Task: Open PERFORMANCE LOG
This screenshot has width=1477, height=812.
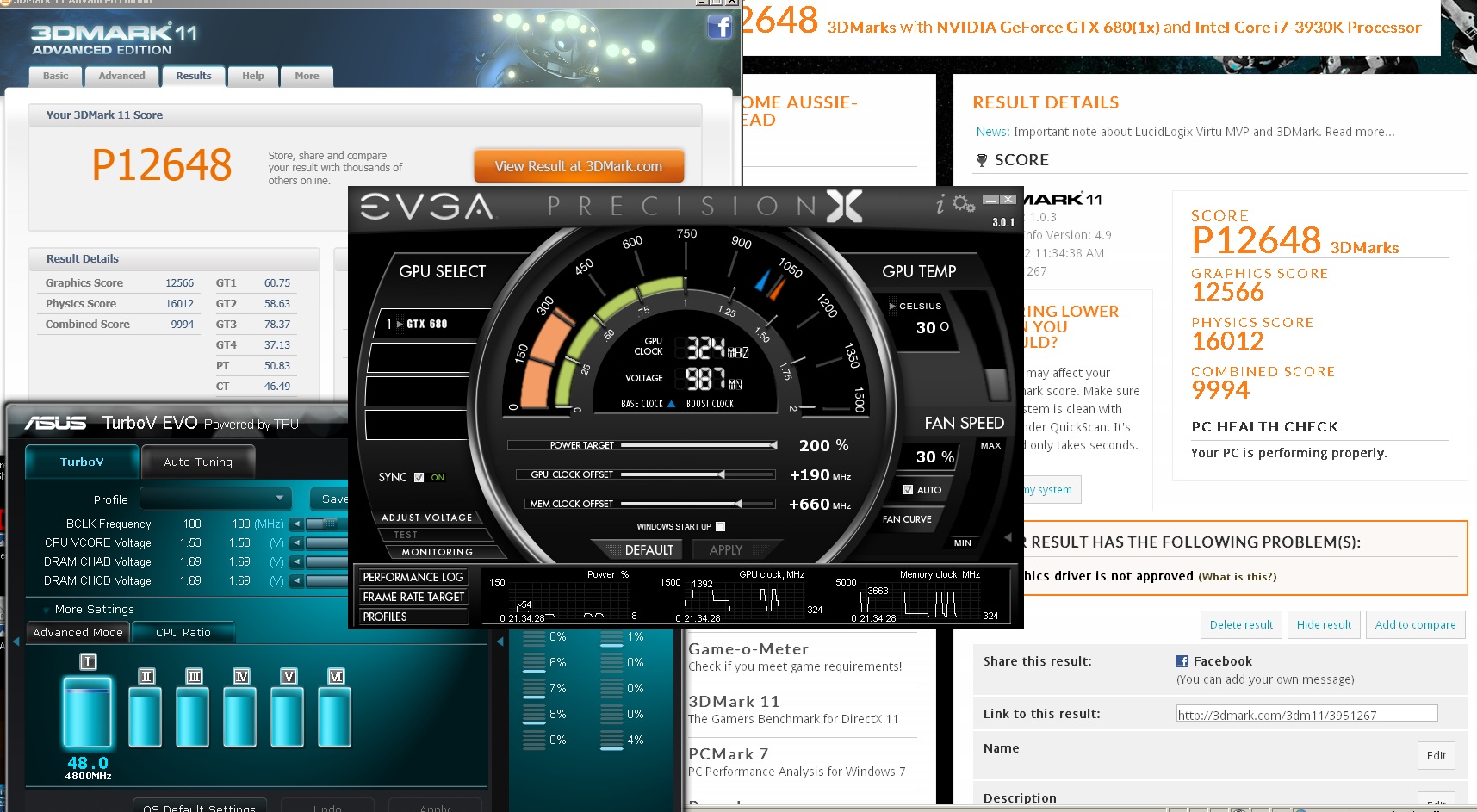Action: (x=413, y=577)
